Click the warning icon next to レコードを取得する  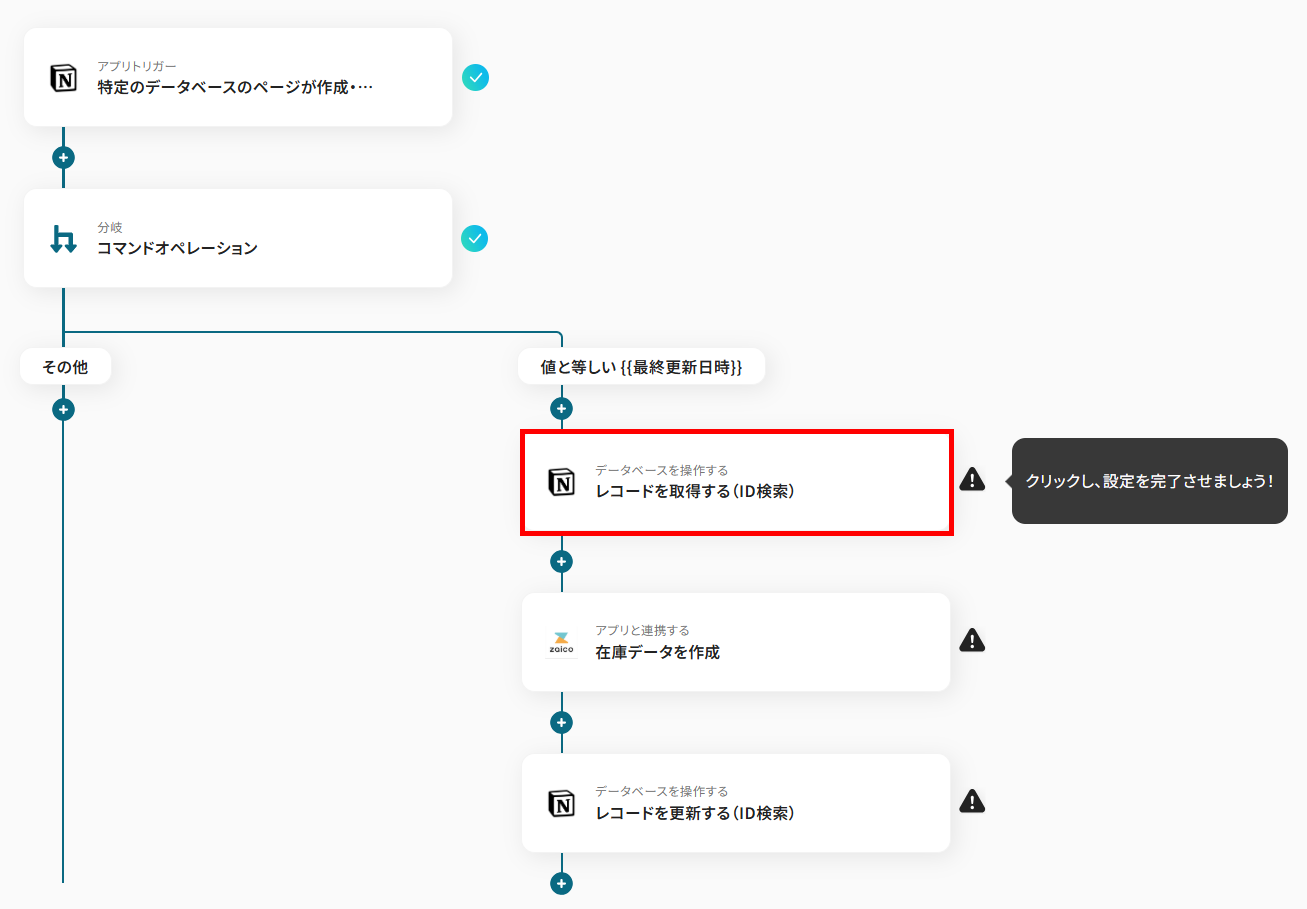pos(972,480)
